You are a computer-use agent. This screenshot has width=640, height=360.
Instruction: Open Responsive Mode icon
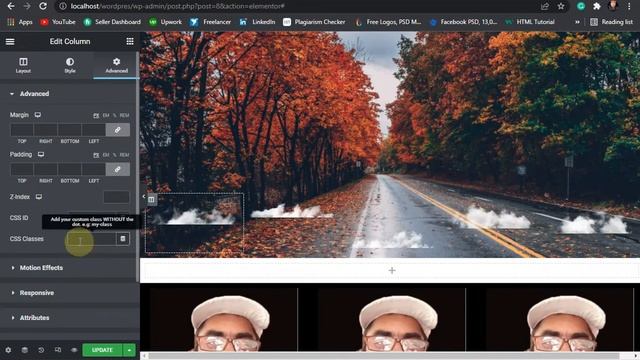click(58, 350)
